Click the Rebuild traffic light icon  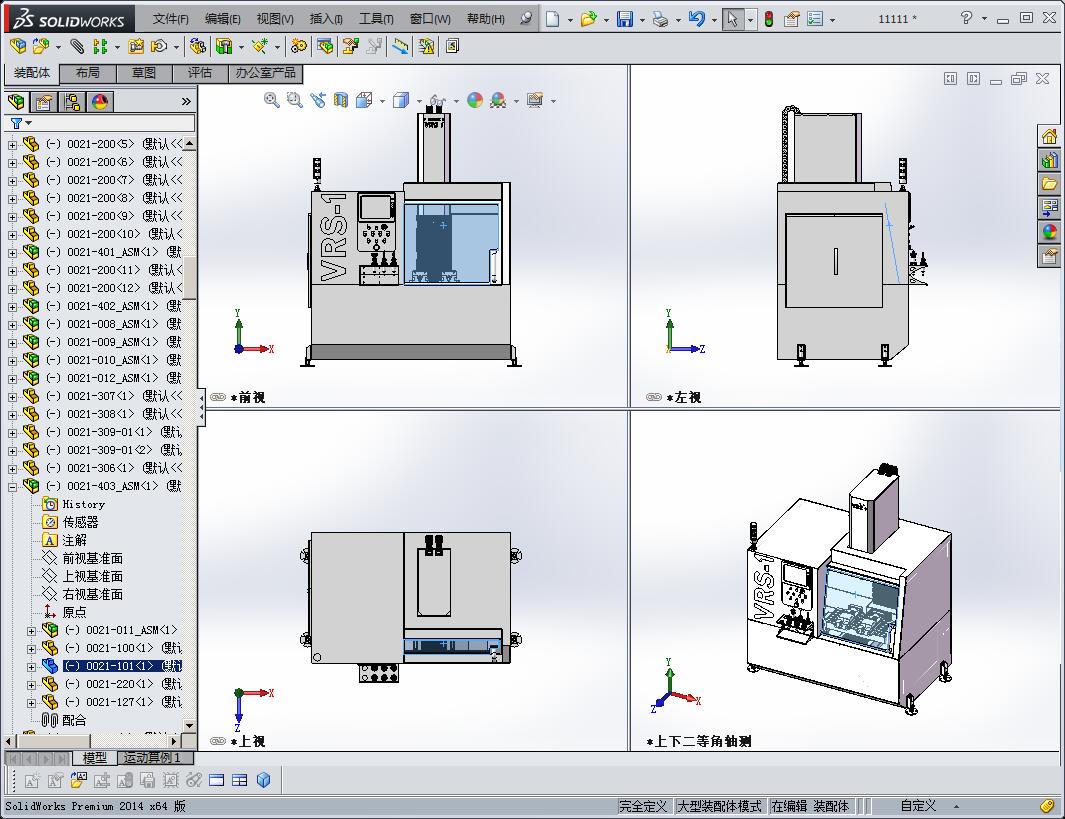(768, 19)
